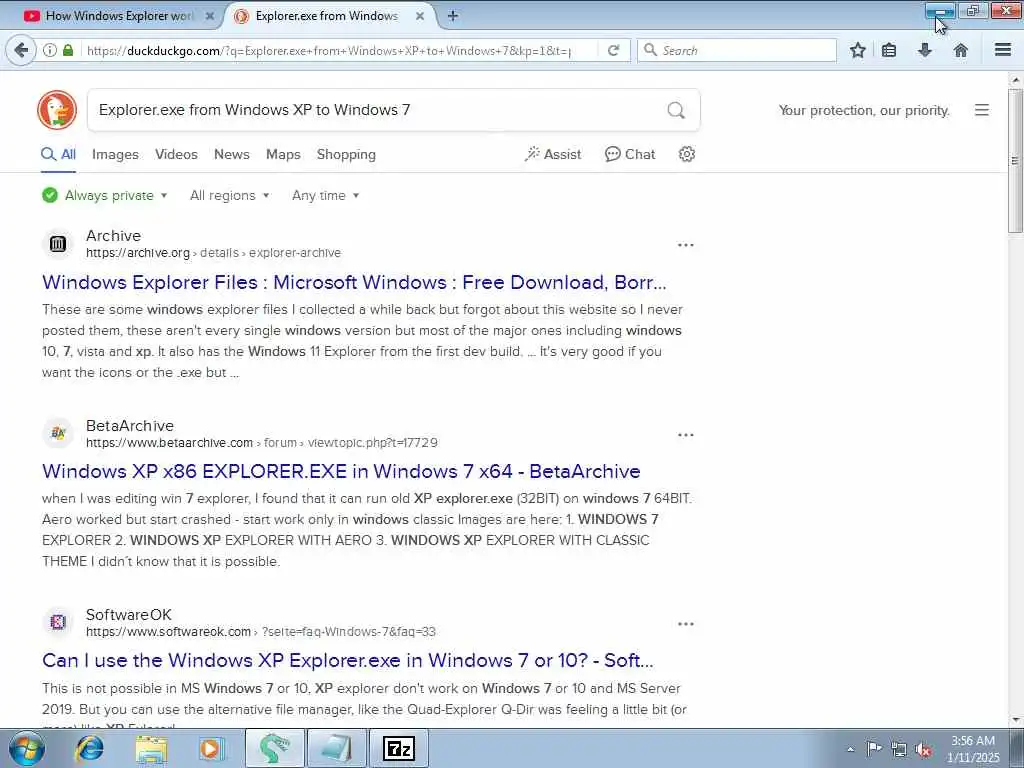The height and width of the screenshot is (768, 1024).
Task: Expand the All regions dropdown
Action: pyautogui.click(x=229, y=195)
